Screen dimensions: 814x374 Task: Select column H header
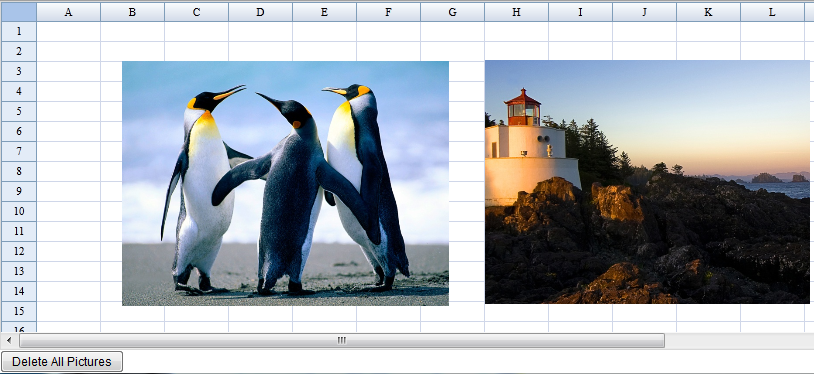[517, 12]
